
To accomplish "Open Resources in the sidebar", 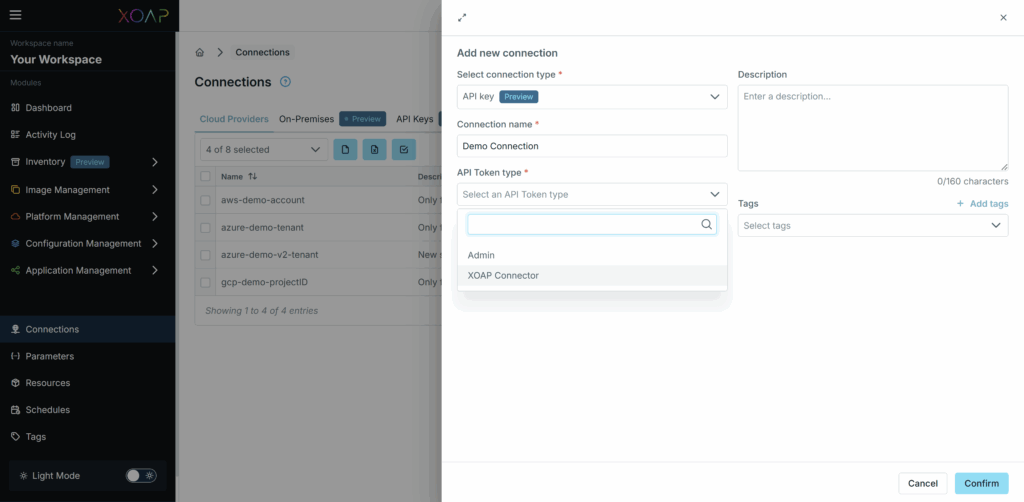I will (48, 383).
